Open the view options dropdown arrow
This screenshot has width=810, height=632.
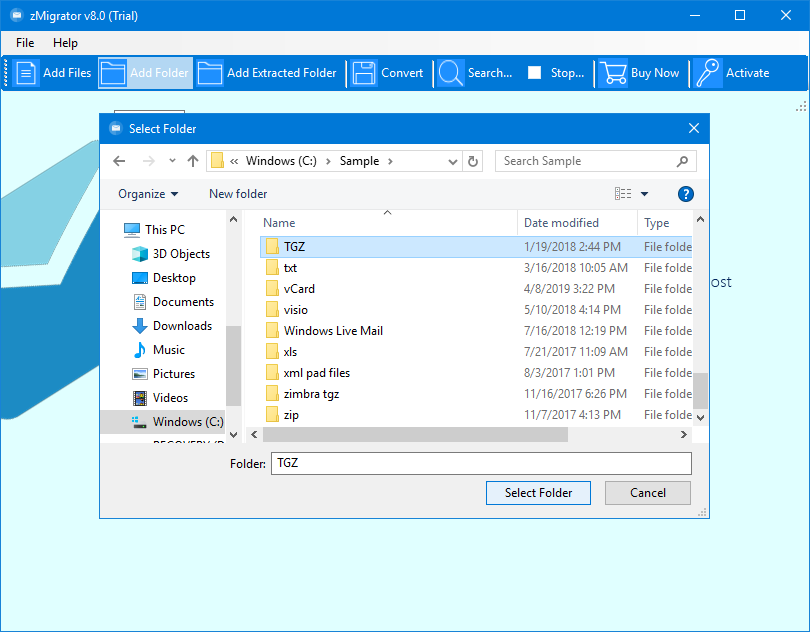[644, 194]
